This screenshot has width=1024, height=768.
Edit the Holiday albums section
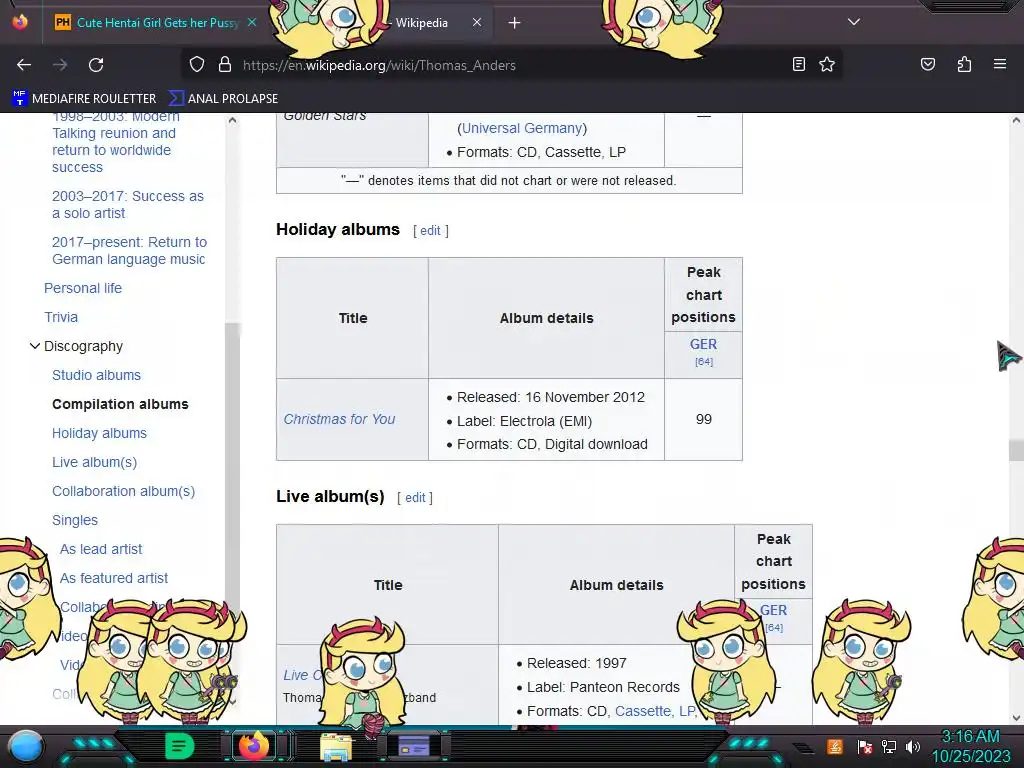[430, 231]
